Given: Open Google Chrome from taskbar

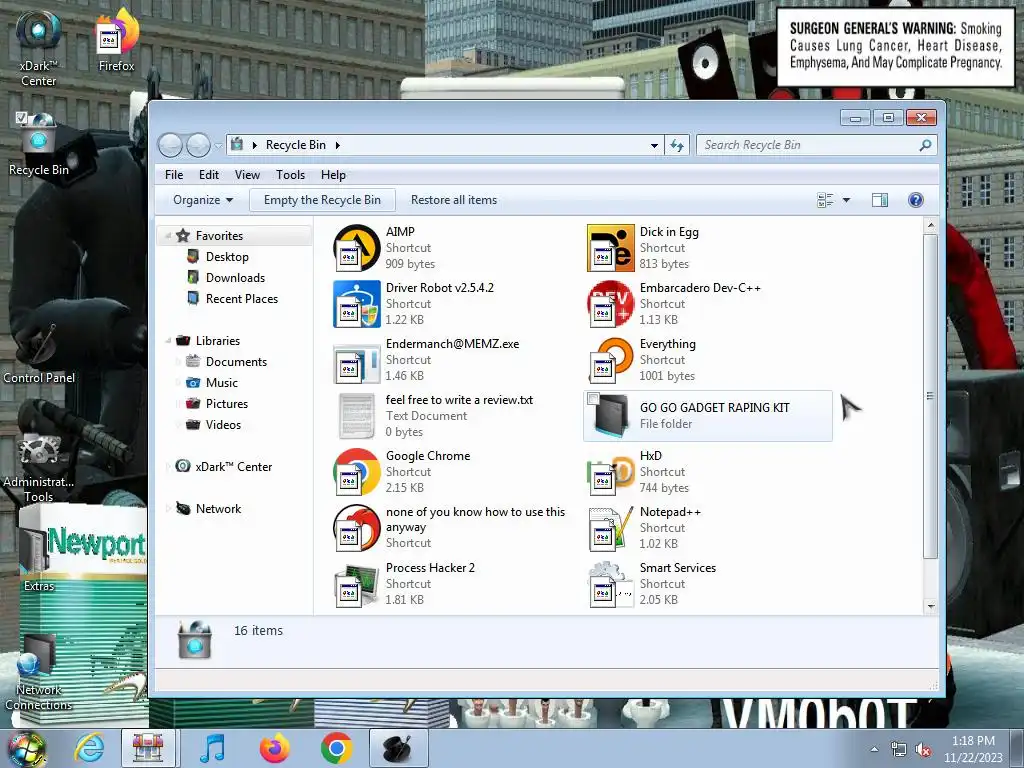Looking at the screenshot, I should point(336,748).
